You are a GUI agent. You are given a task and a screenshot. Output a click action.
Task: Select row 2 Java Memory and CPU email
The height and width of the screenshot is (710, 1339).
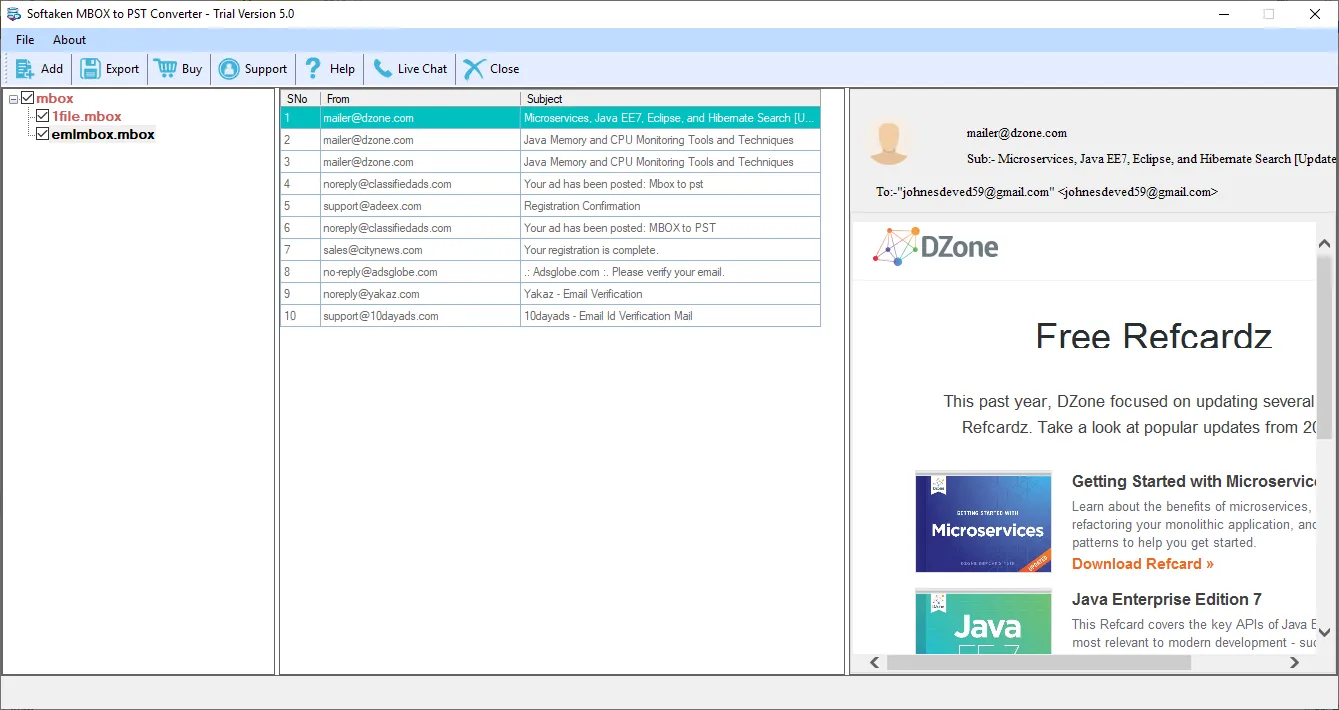[x=550, y=140]
